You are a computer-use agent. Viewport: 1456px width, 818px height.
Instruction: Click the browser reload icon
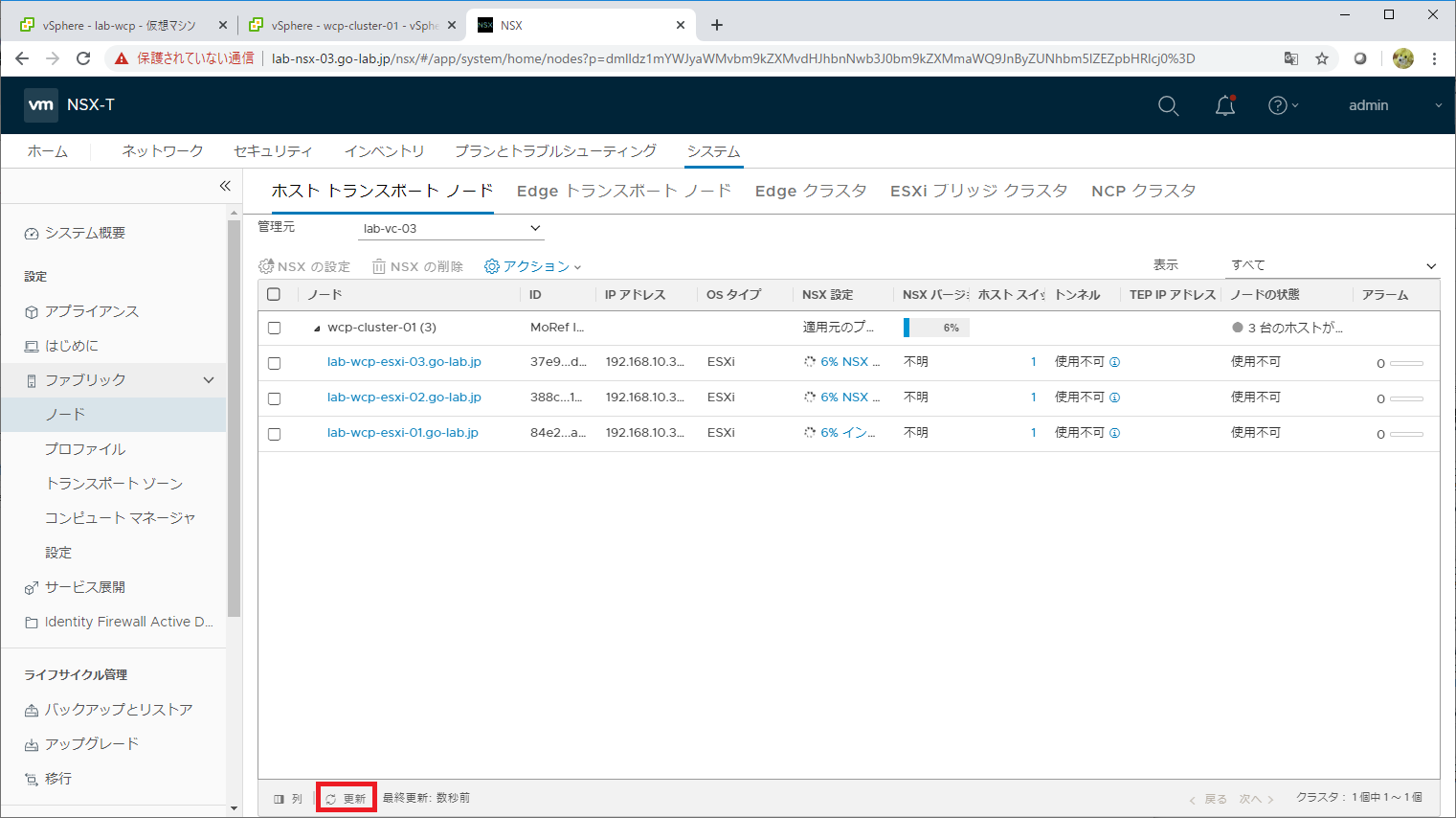[x=83, y=58]
